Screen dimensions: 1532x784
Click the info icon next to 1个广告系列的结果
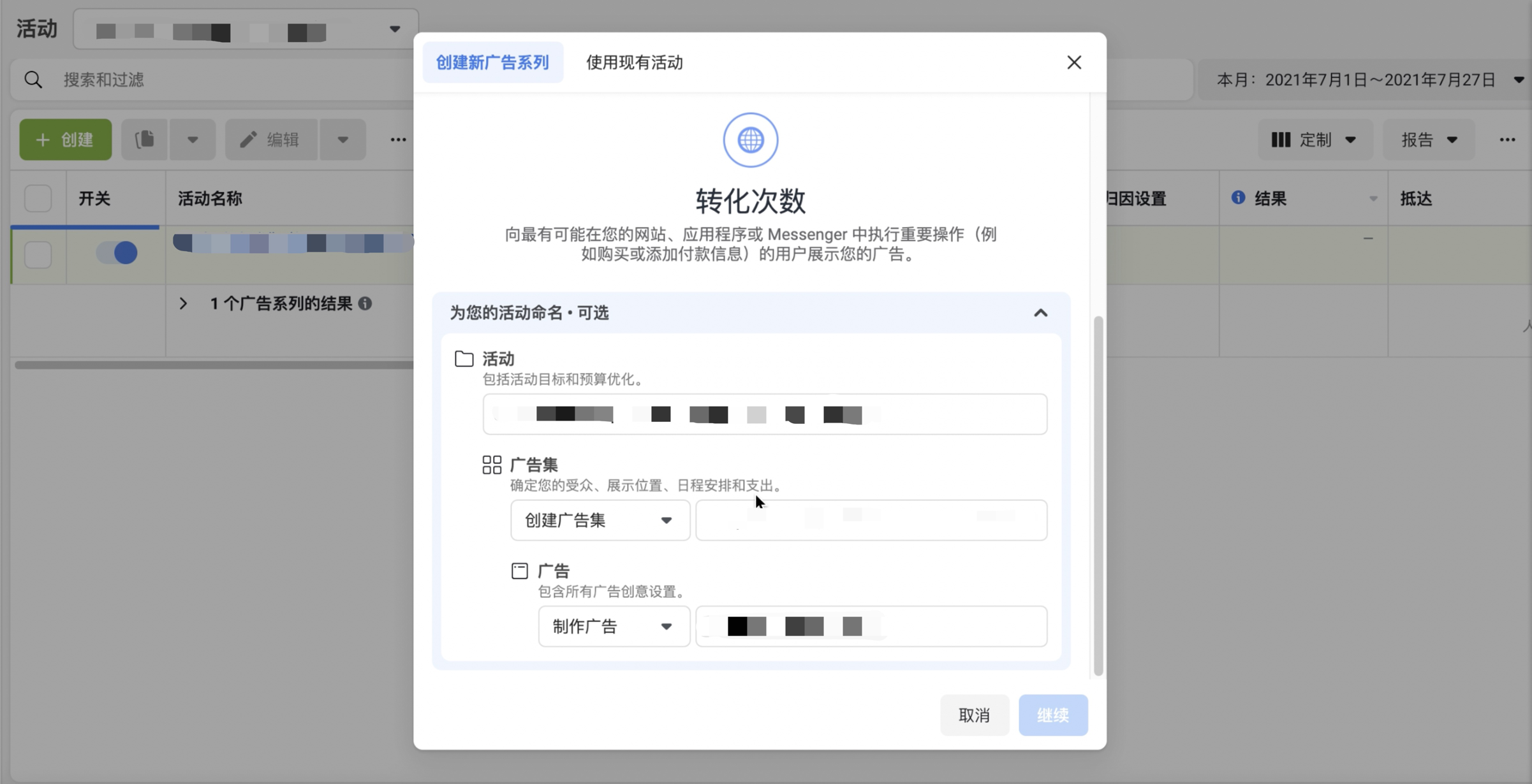click(365, 304)
